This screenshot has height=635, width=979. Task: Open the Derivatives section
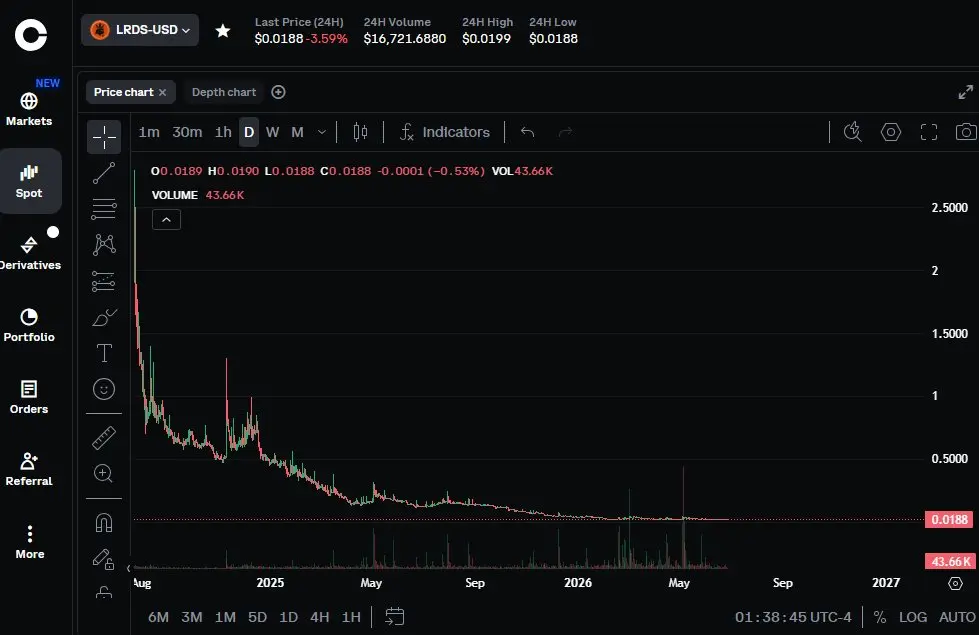coord(29,254)
